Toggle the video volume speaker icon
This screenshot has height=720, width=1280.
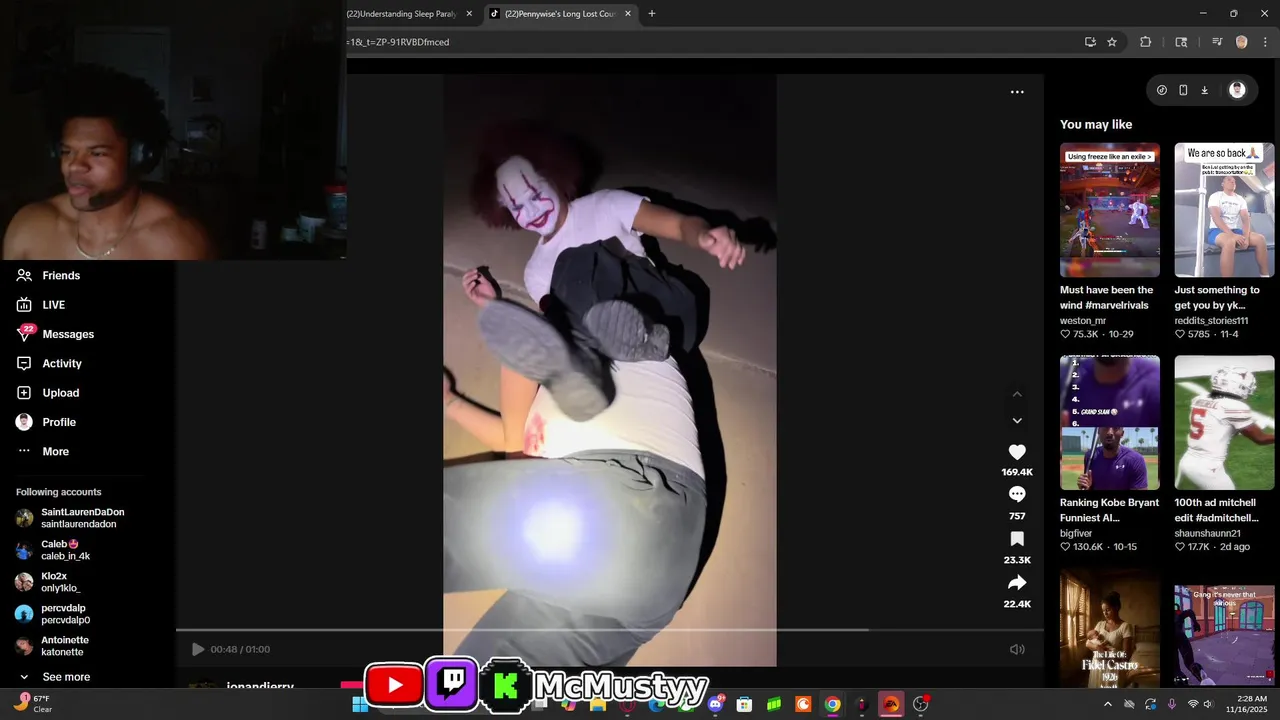1017,649
